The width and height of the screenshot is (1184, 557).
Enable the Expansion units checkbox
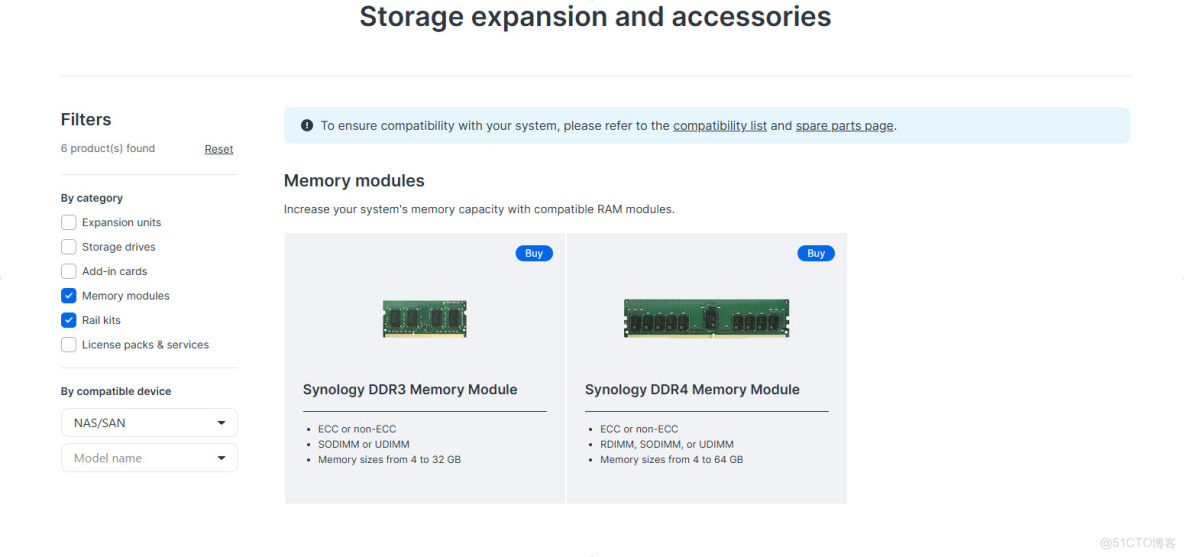click(69, 223)
